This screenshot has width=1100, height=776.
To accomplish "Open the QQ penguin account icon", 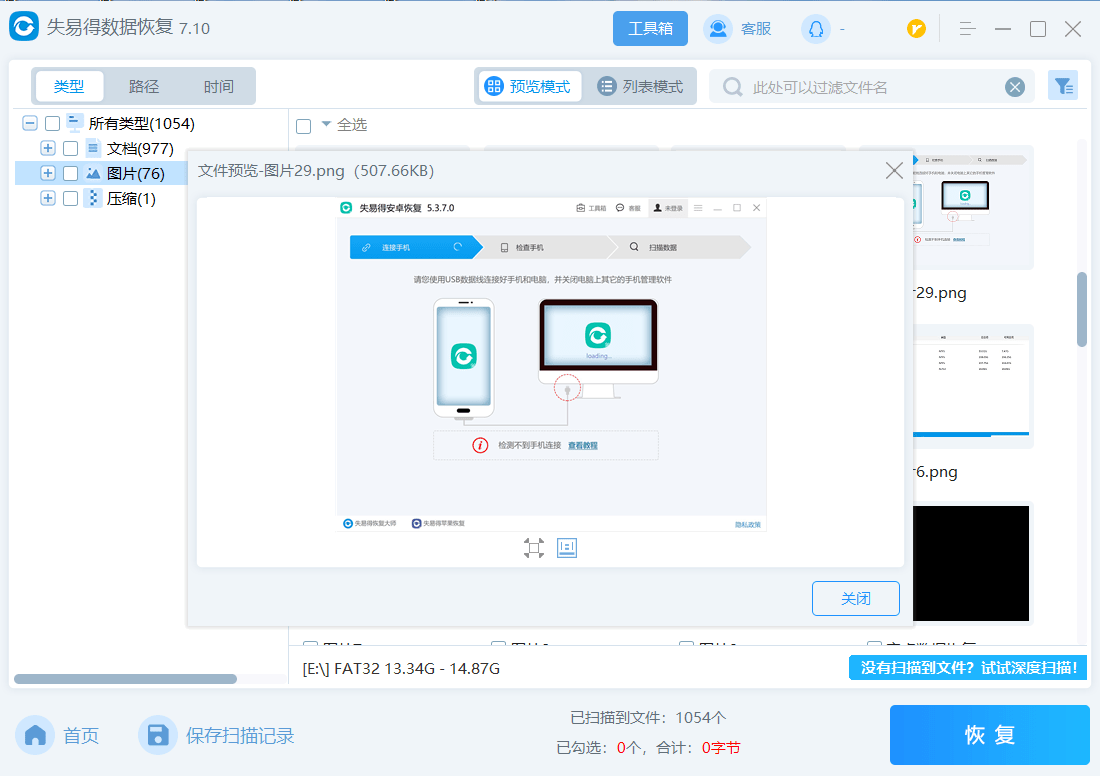I will [815, 29].
